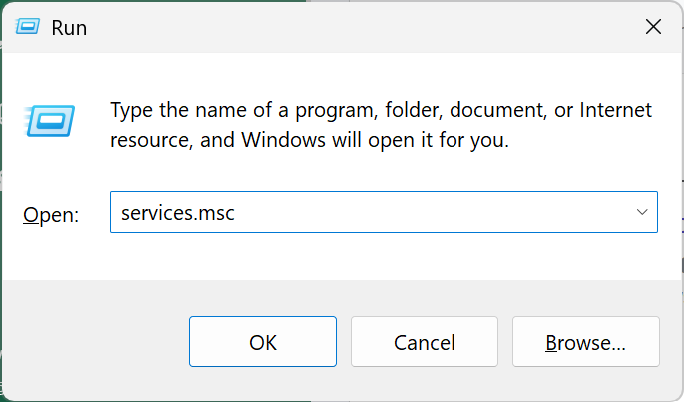684x402 pixels.
Task: Dismiss the dialog with Cancel
Action: [x=425, y=342]
